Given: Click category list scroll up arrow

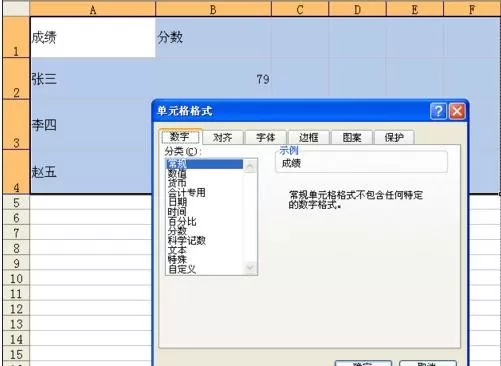Looking at the screenshot, I should pos(250,166).
